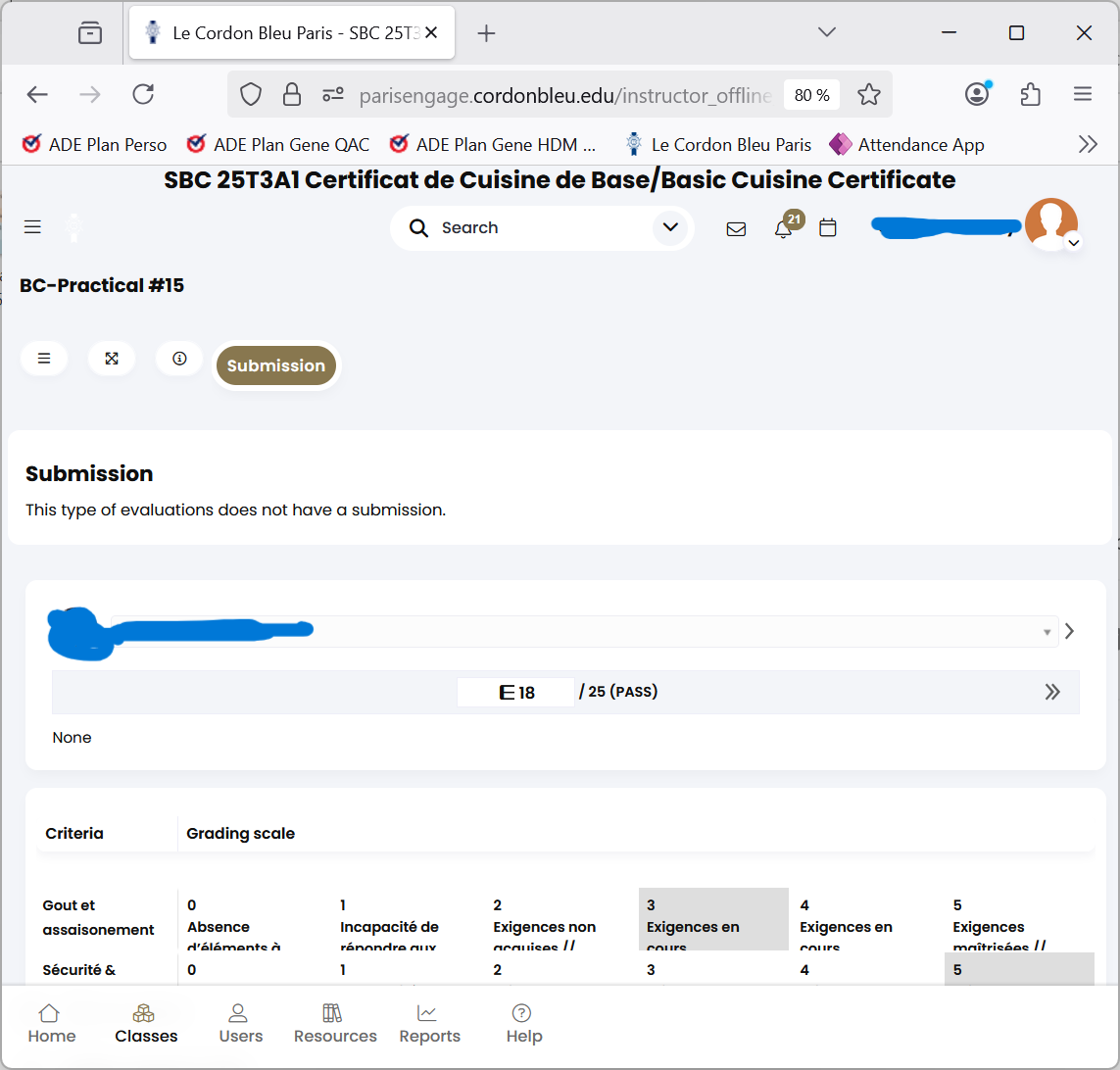
Task: Open Attendance App bookmark
Action: point(906,144)
